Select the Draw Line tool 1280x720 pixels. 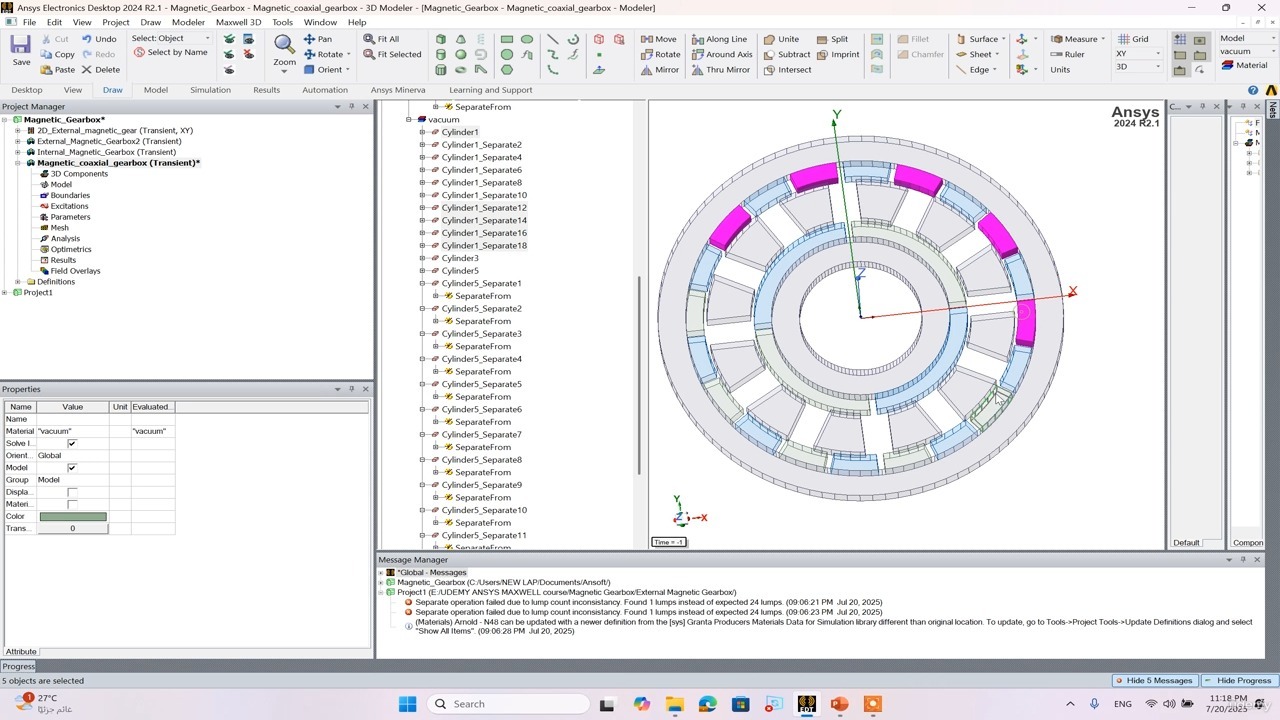click(x=552, y=39)
